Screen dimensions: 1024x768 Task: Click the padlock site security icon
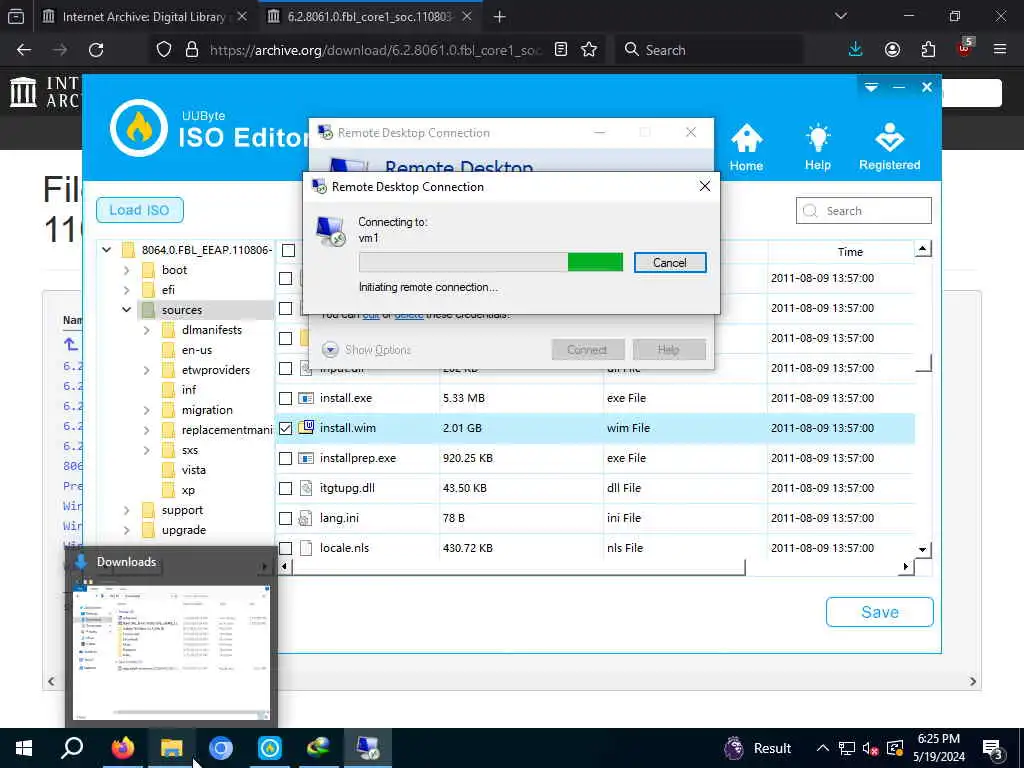pos(191,50)
